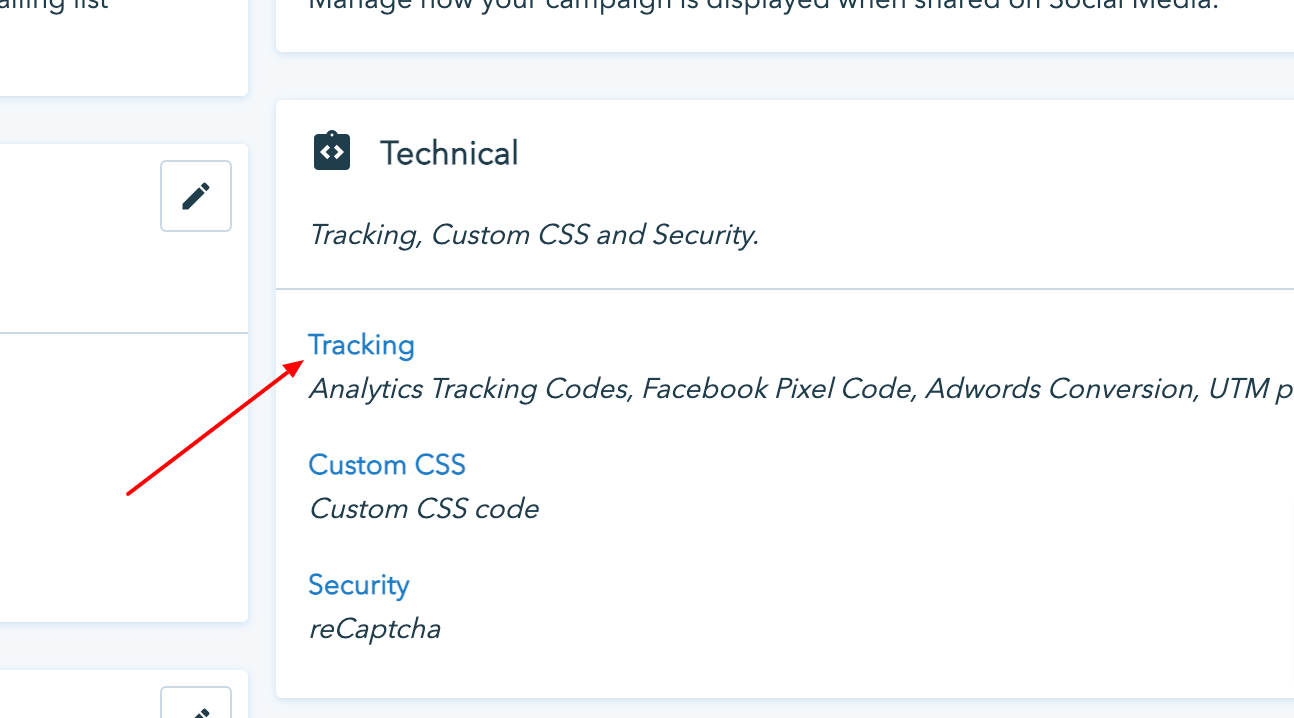Click the red arrow annotation

[x=215, y=428]
